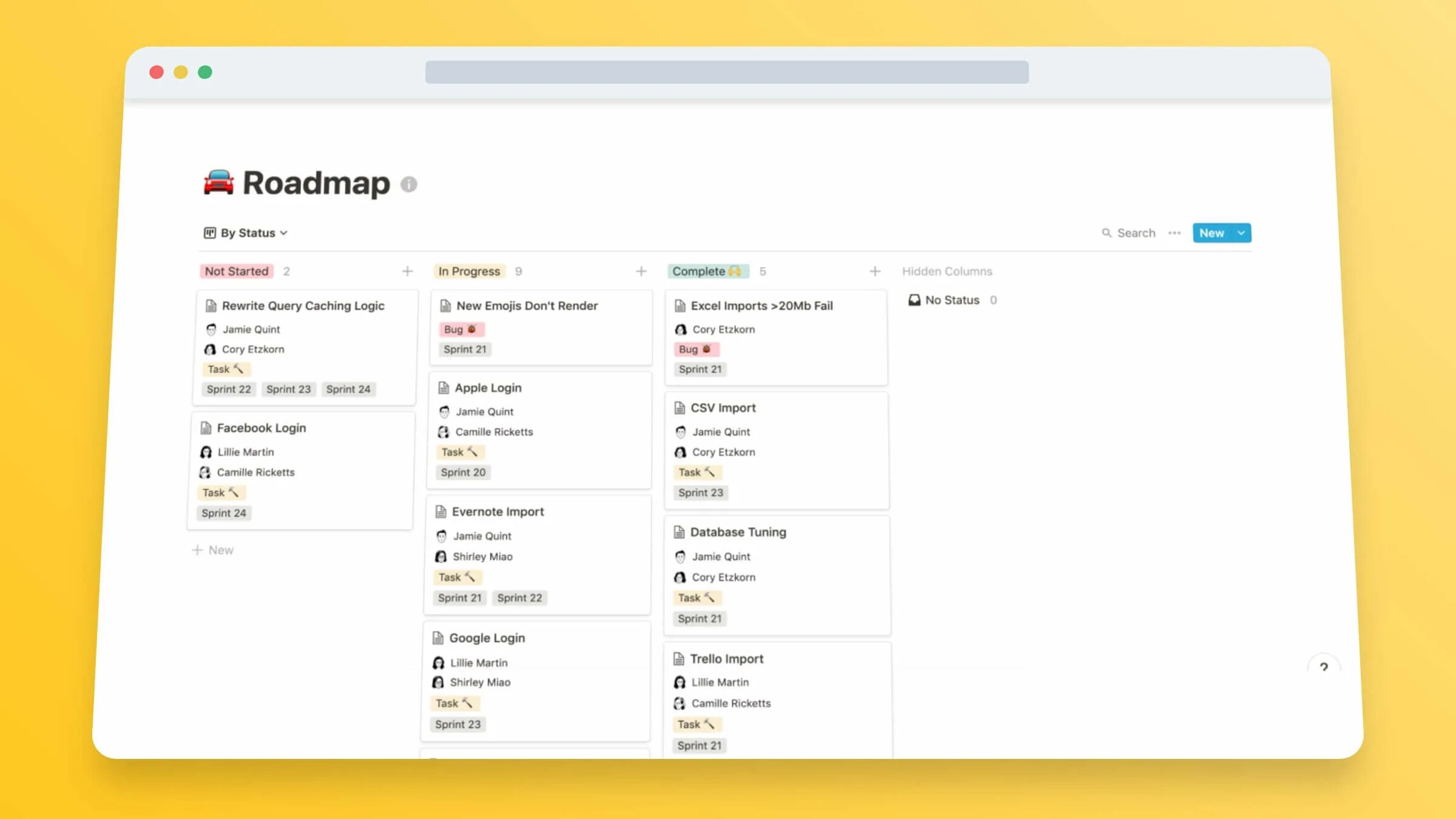Open the Apple Login card title
Screen dimensions: 1456x819
coord(488,388)
